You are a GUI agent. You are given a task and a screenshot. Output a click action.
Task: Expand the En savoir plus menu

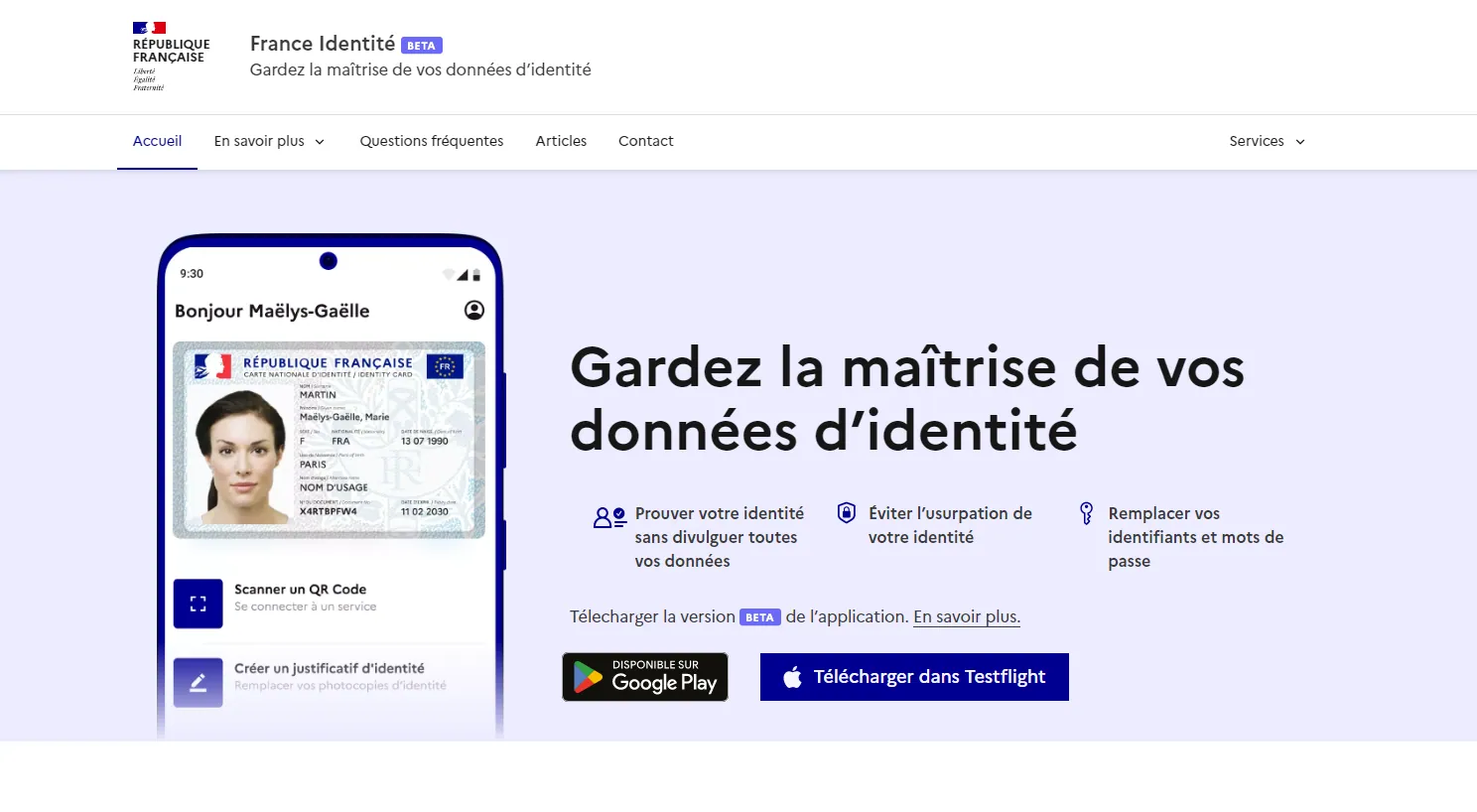[270, 141]
